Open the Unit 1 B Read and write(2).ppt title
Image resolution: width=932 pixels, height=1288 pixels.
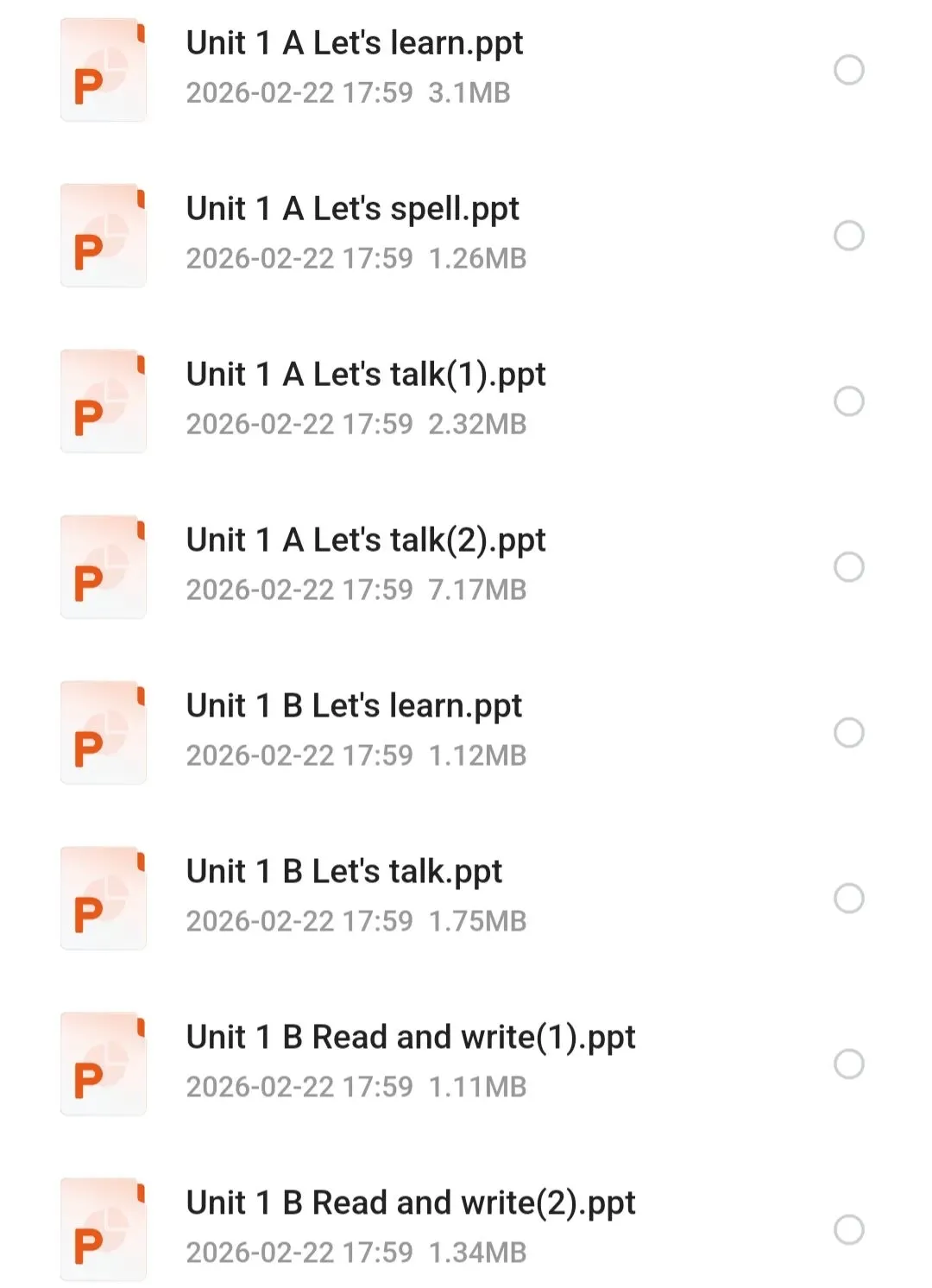pos(411,1204)
